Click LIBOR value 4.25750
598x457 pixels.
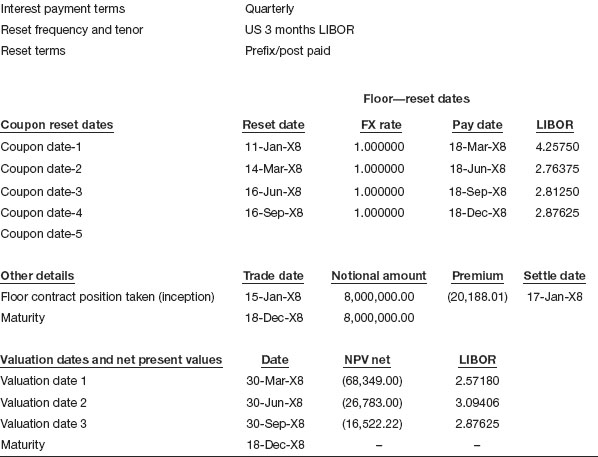[x=557, y=147]
